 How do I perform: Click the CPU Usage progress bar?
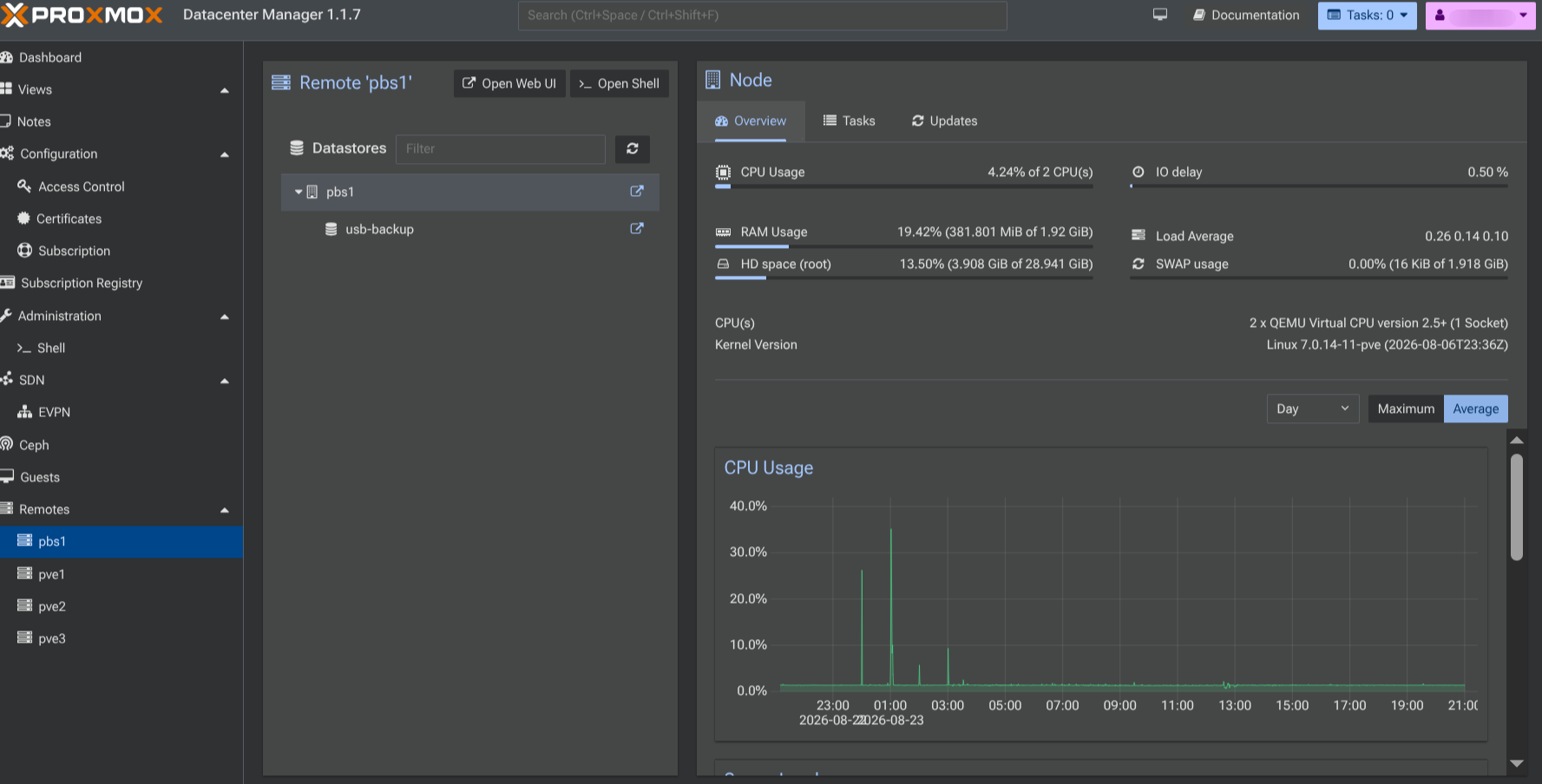[904, 186]
